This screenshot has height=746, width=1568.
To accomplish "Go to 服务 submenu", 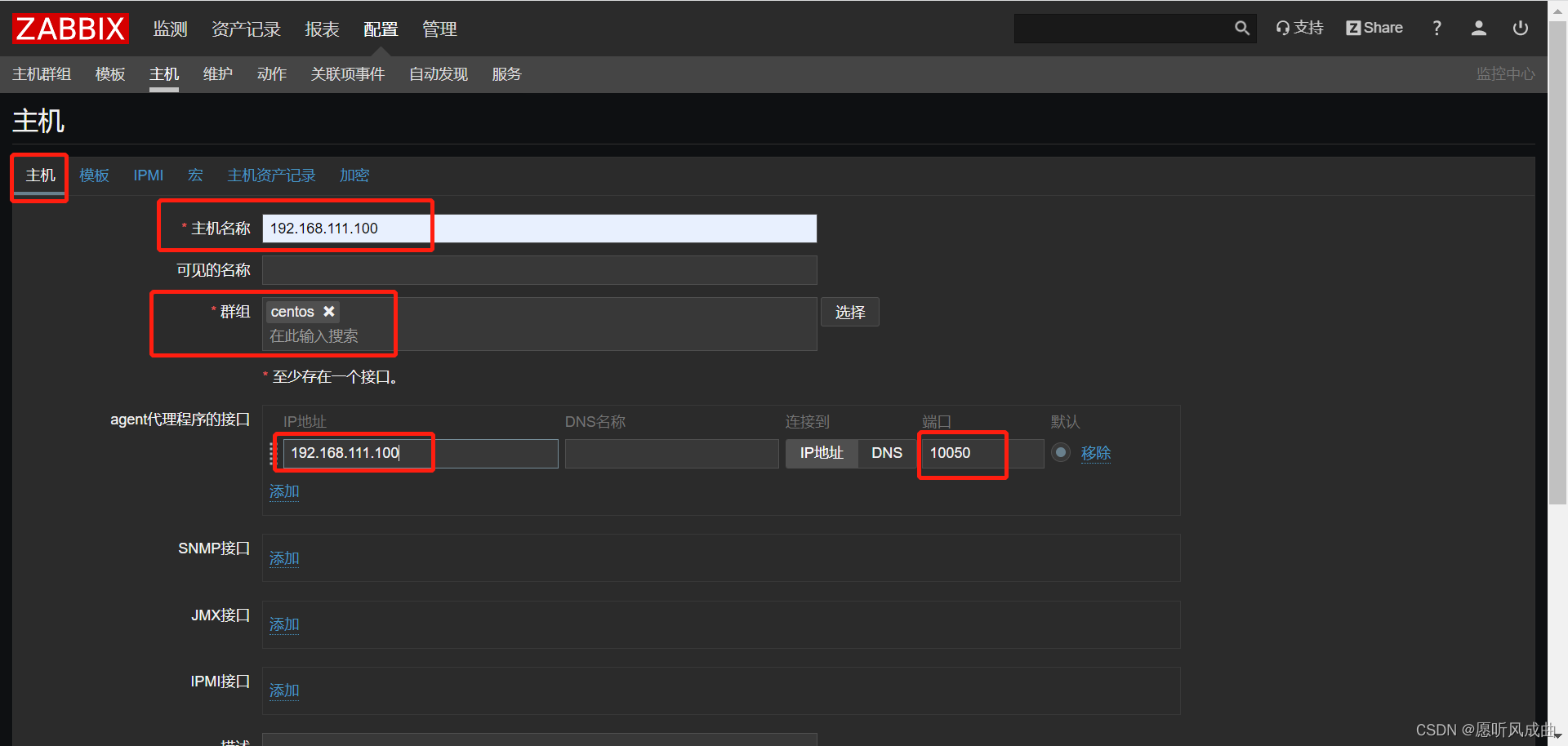I will (506, 74).
